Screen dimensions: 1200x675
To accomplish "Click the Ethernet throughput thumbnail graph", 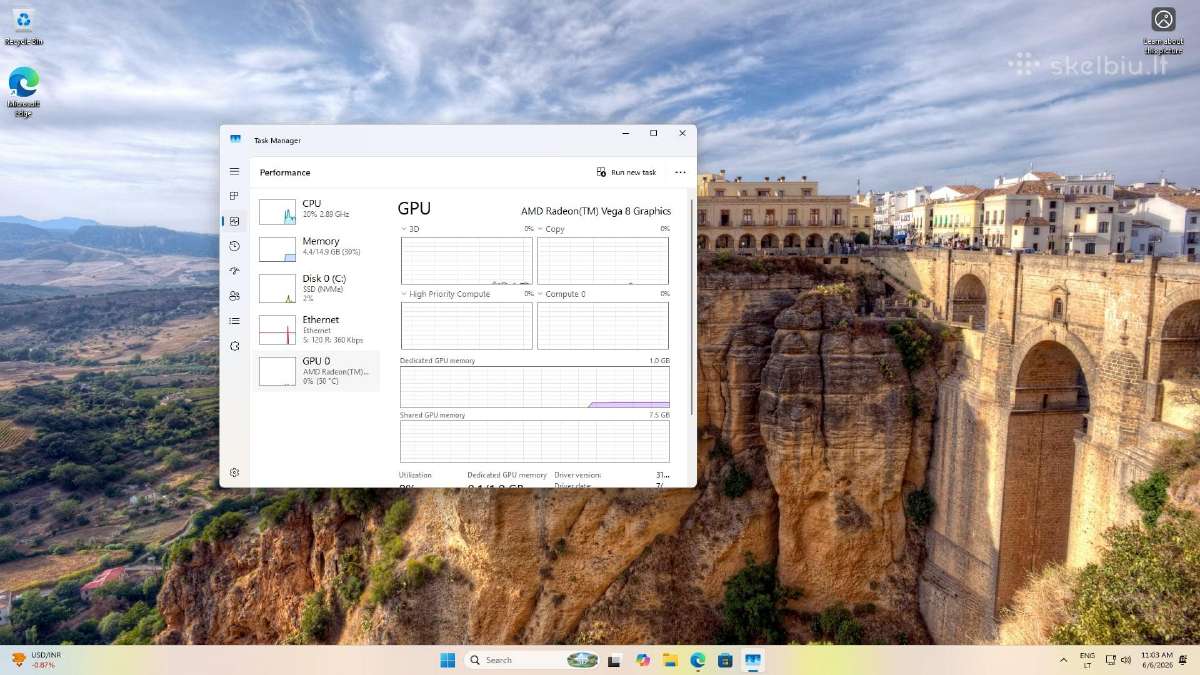I will (277, 330).
